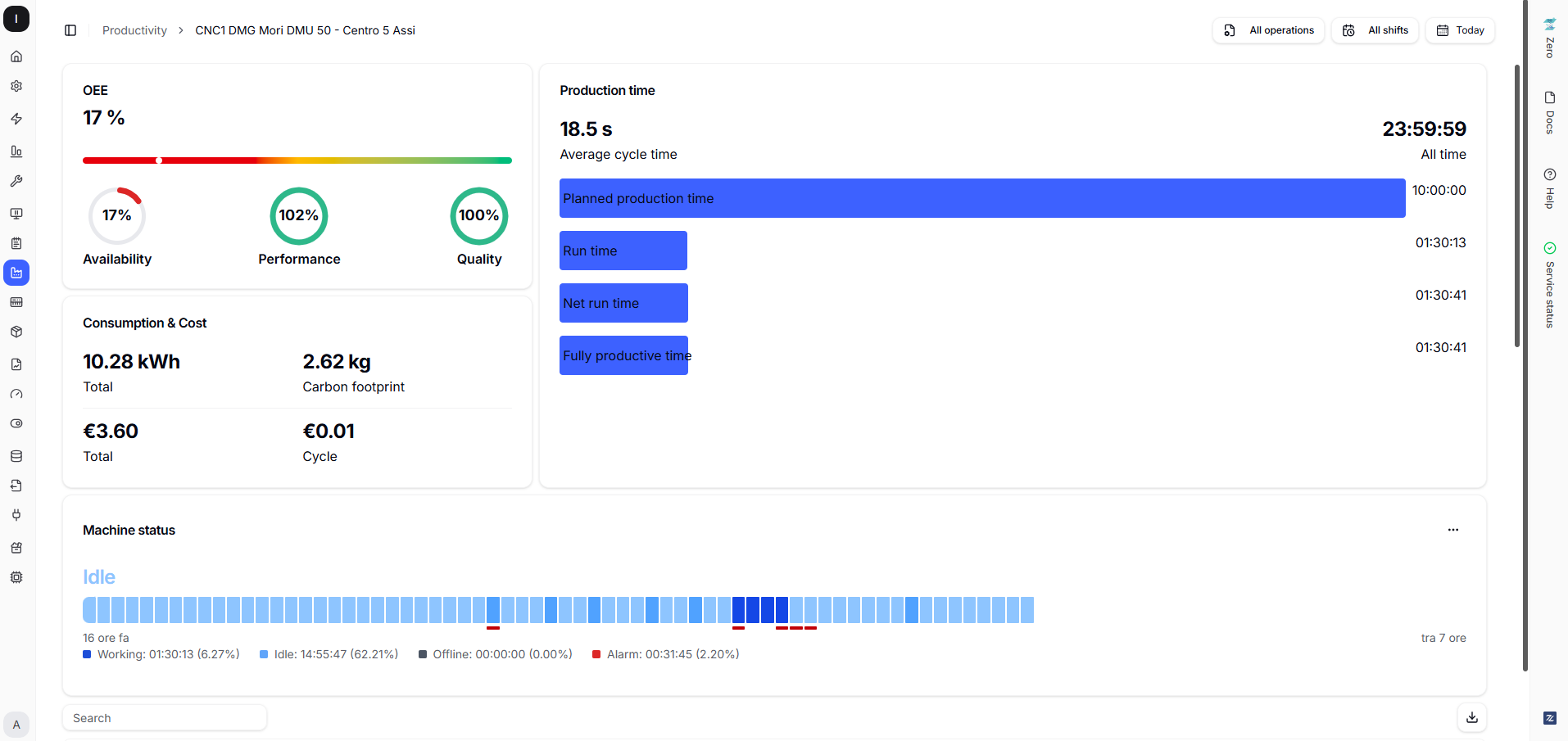This screenshot has width=1568, height=741.
Task: Open the Service status tab on right rail
Action: (x=1549, y=285)
